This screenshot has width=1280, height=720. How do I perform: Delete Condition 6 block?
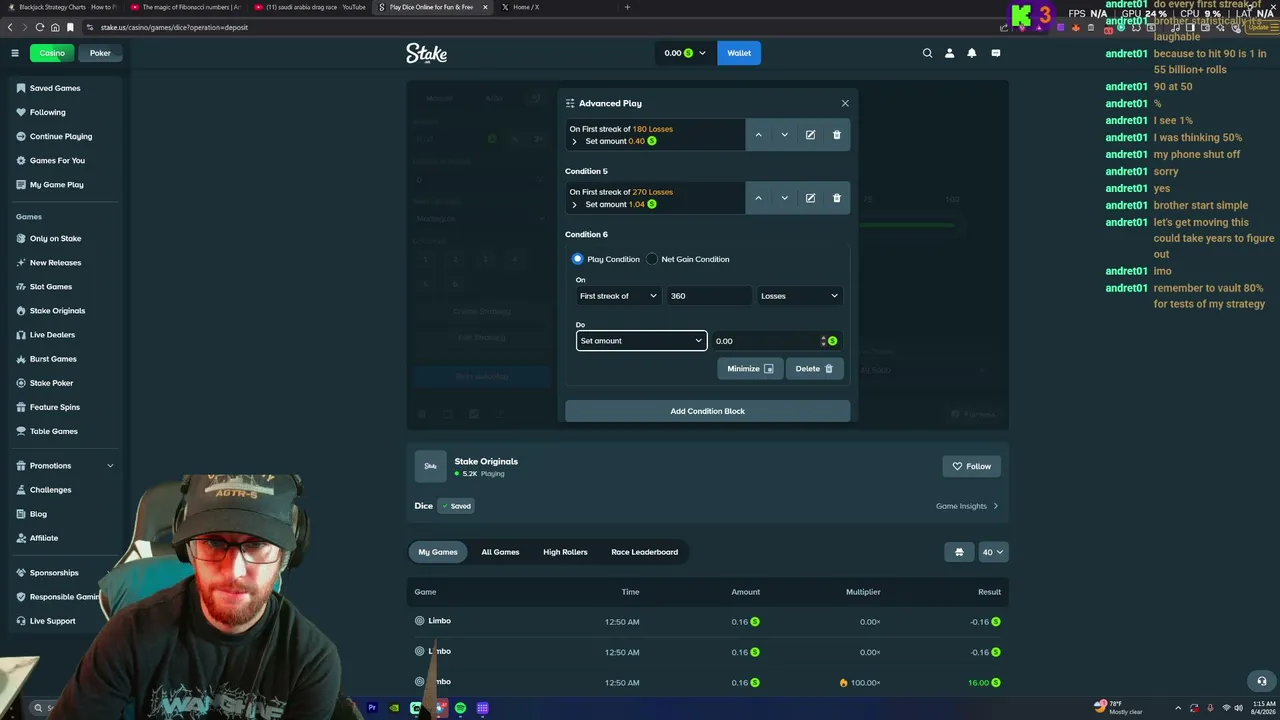(x=814, y=369)
